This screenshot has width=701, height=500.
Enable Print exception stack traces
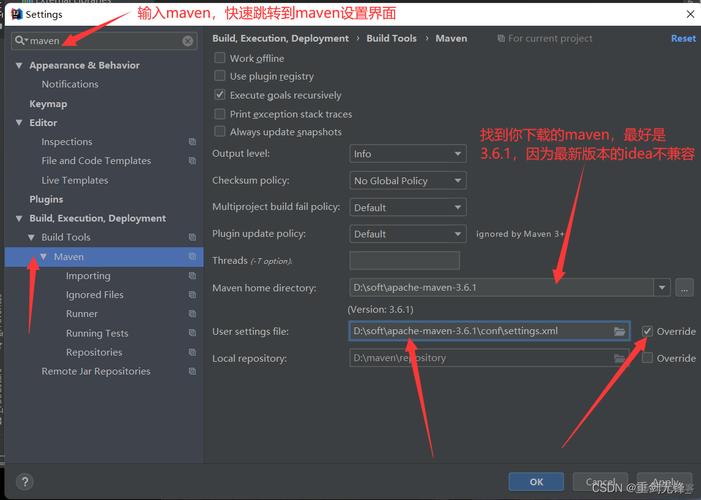click(x=220, y=114)
